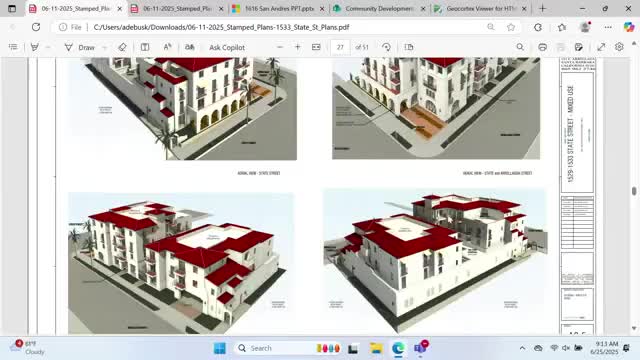Open the tab actions menu icon

point(12,8)
